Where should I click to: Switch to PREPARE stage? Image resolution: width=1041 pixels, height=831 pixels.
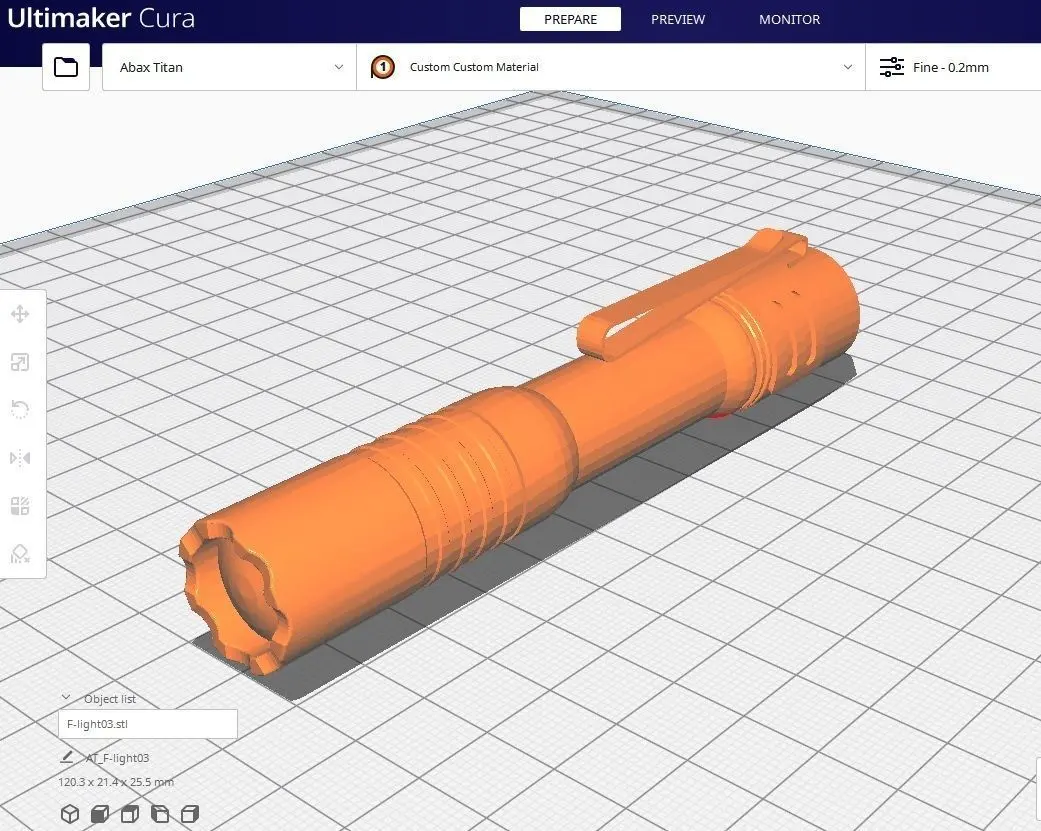click(570, 19)
